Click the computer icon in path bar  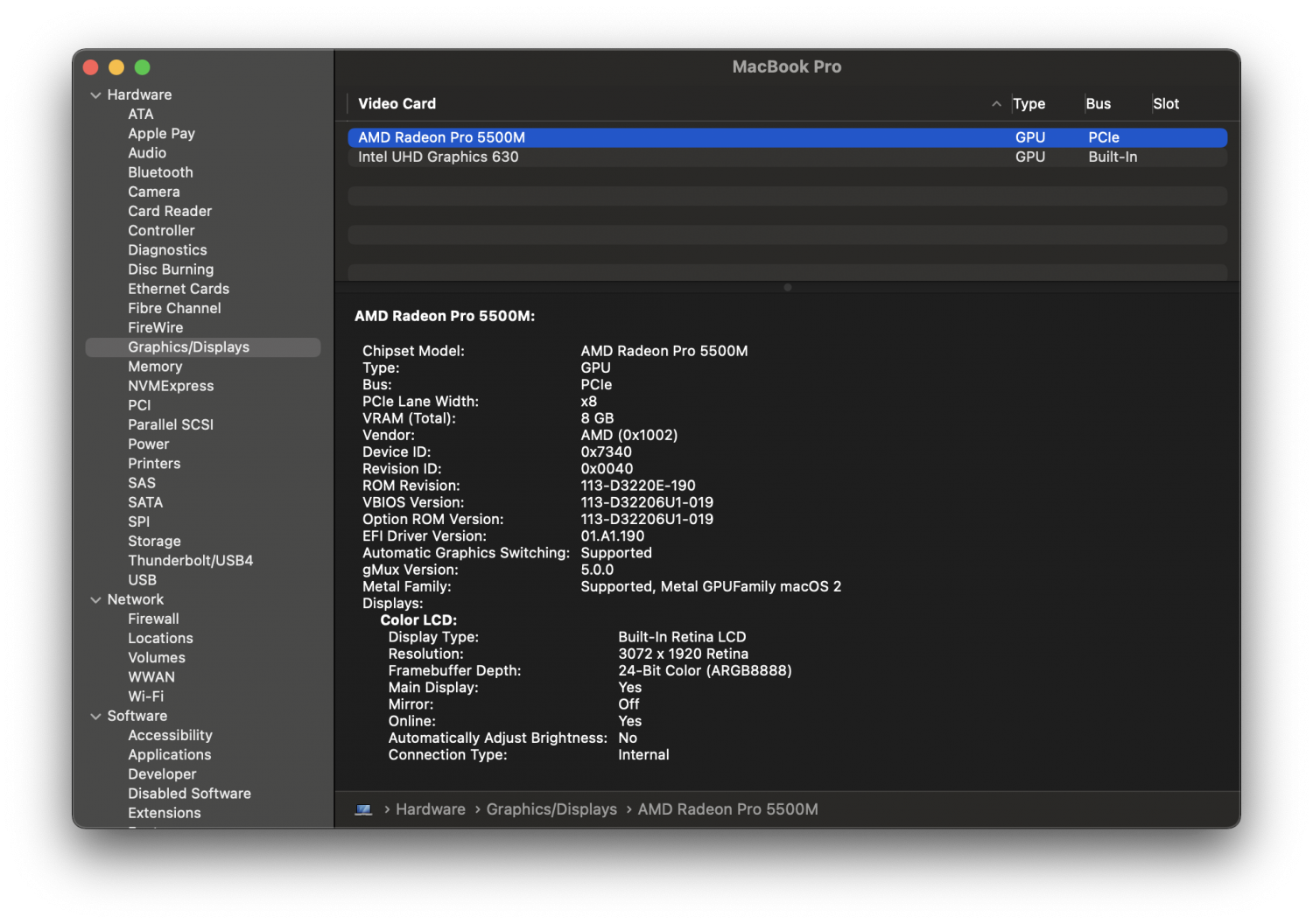click(x=363, y=809)
